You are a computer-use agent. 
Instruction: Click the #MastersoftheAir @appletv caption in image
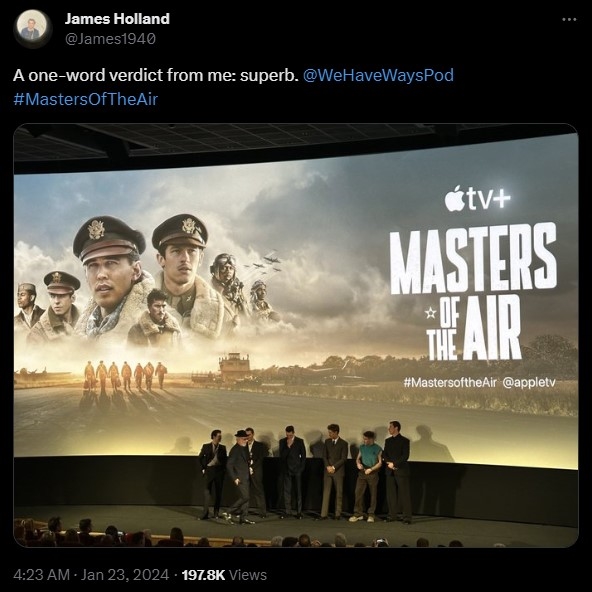[x=479, y=382]
